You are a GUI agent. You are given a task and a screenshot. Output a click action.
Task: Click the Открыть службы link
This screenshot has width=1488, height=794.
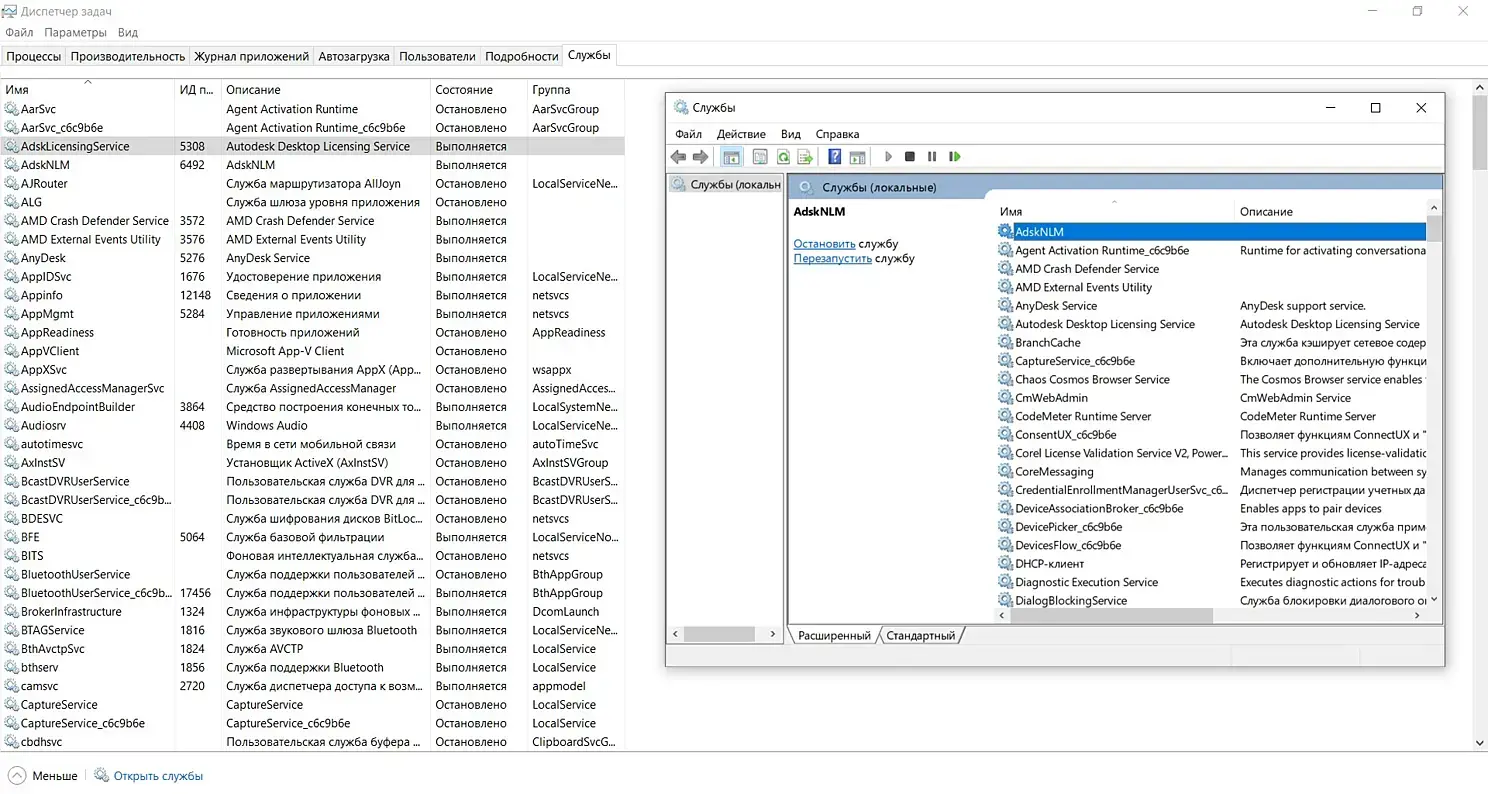pyautogui.click(x=157, y=776)
